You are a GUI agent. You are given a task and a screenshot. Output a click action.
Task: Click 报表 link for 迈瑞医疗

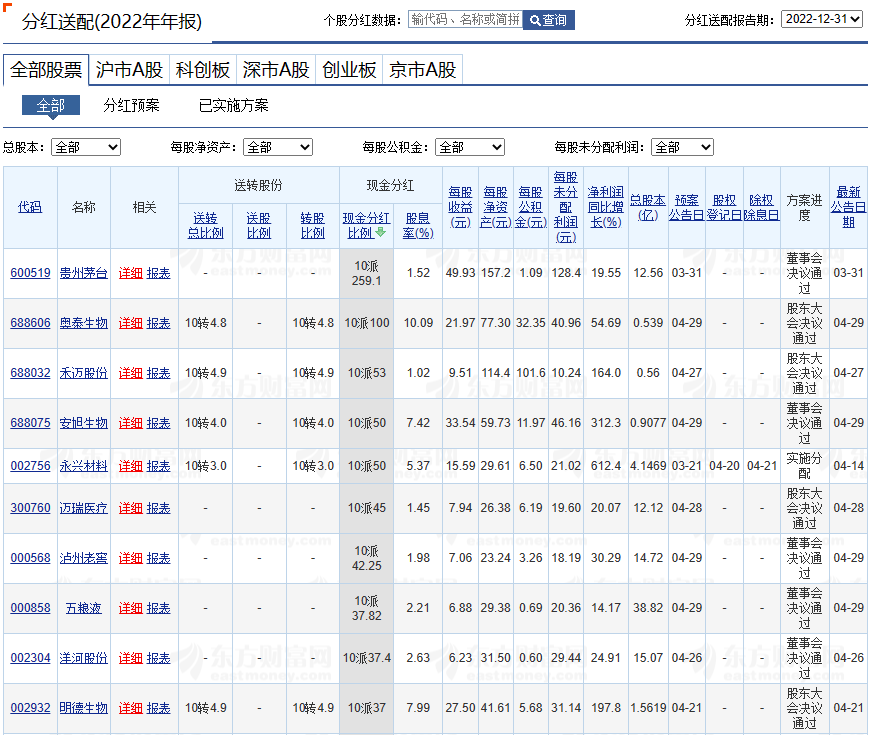coord(159,508)
